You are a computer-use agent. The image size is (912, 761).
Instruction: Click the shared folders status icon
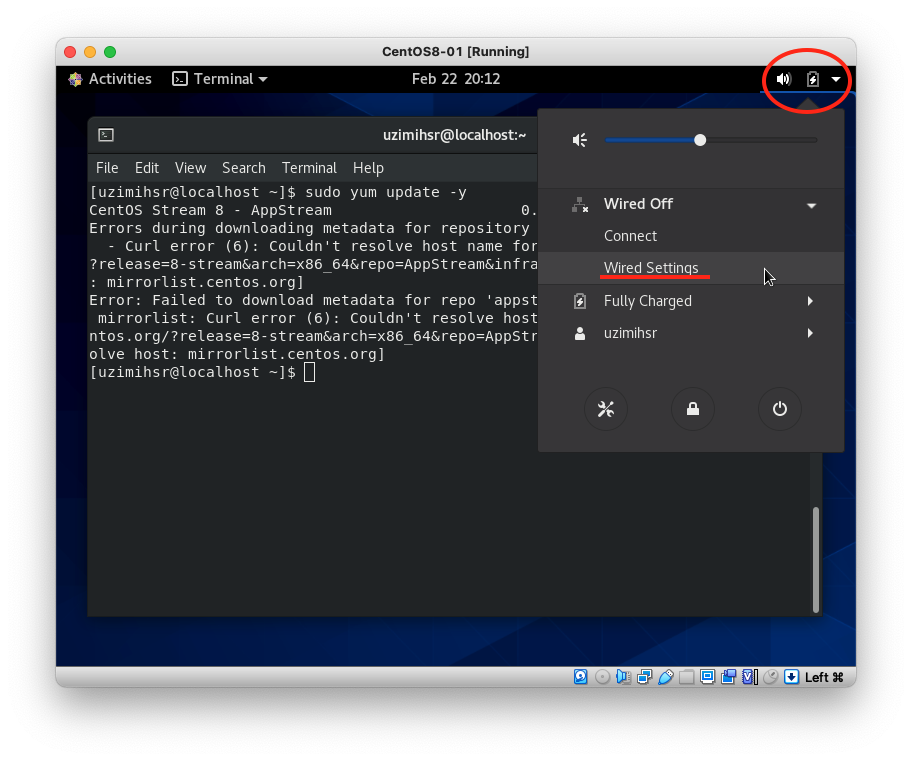pyautogui.click(x=686, y=677)
